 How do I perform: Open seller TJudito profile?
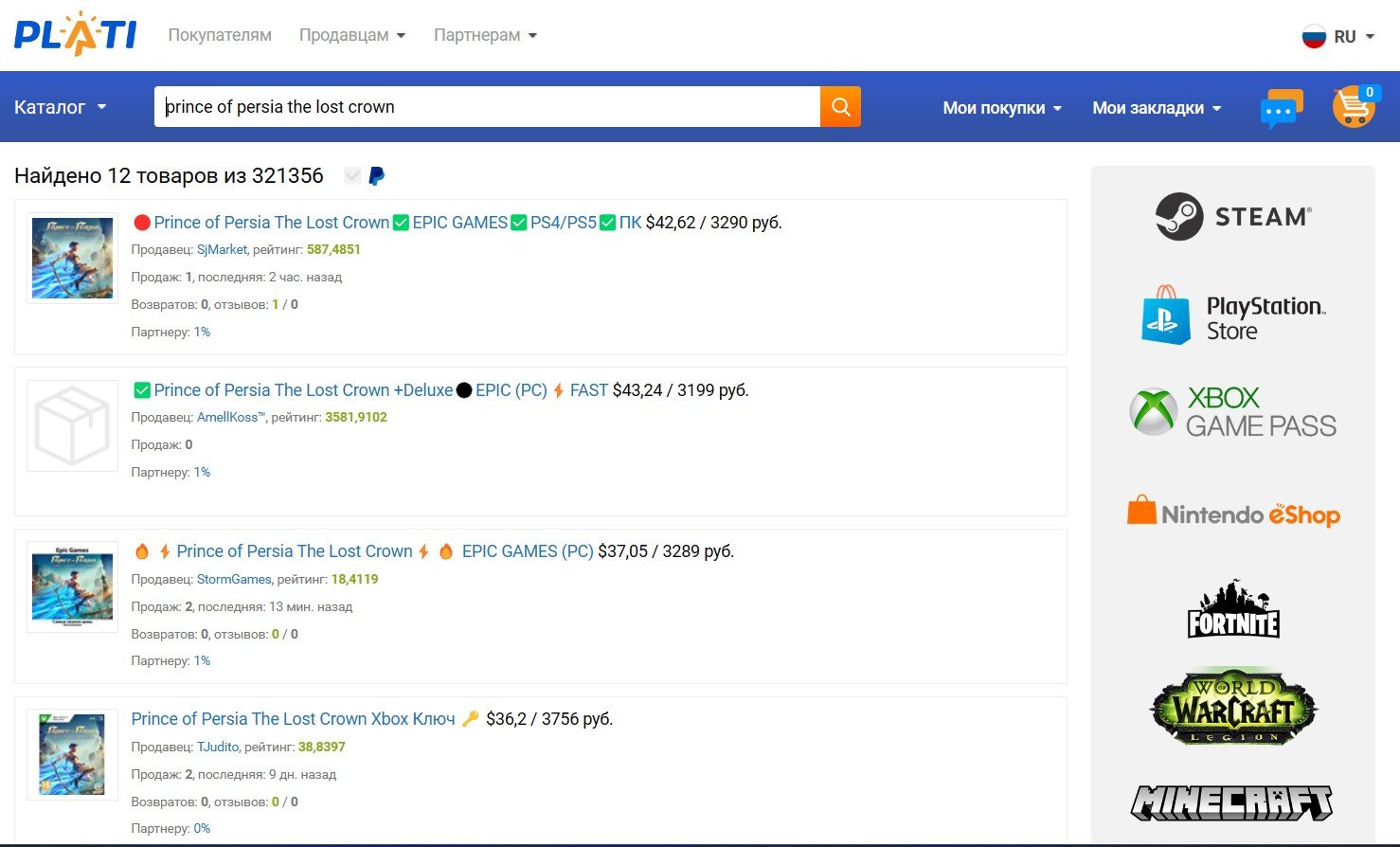point(218,748)
